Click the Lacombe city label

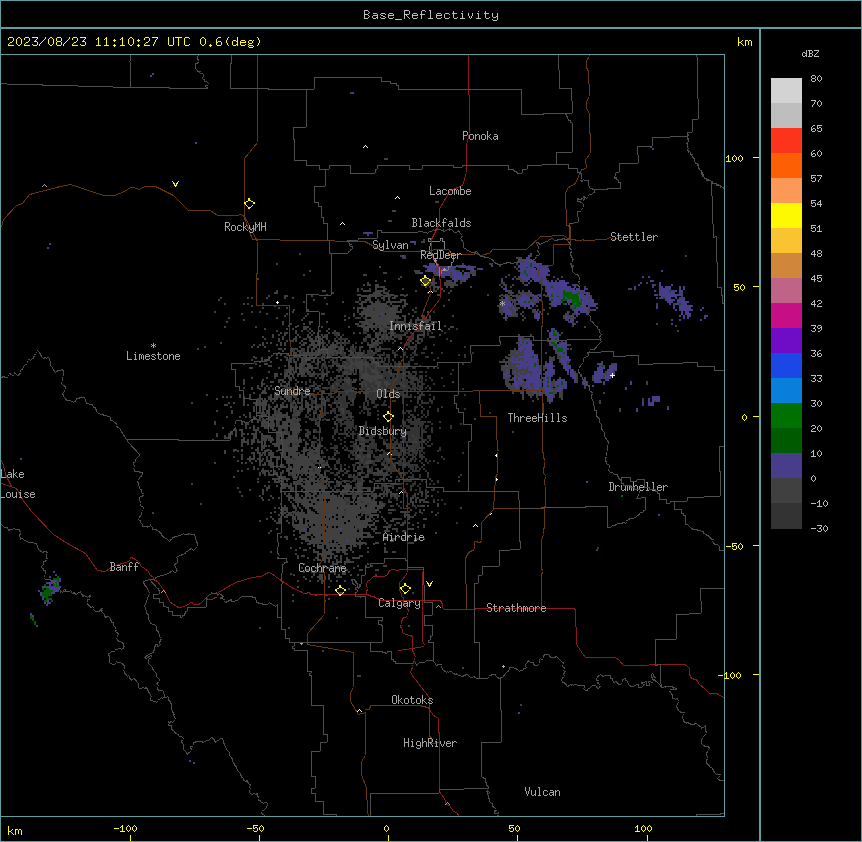(450, 191)
